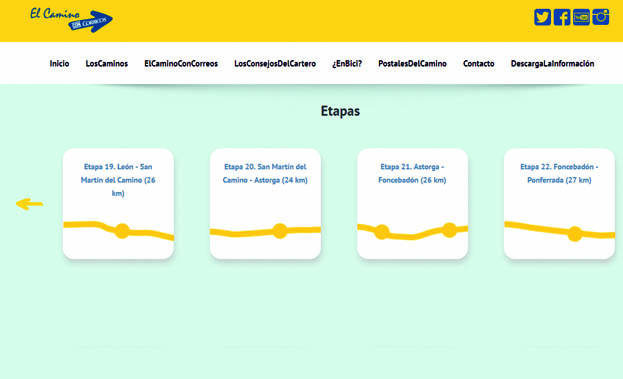Screen dimensions: 623x379
Task: Select ElCaminoConCorreos in navigation
Action: [x=181, y=64]
